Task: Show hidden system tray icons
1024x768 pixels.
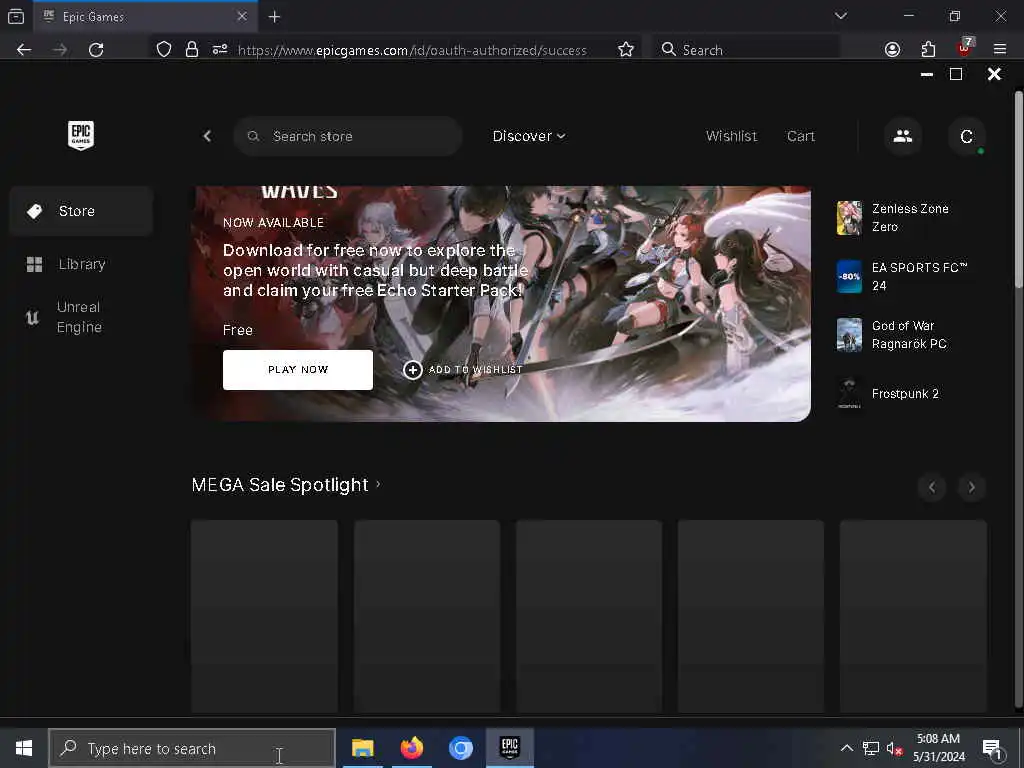Action: (x=846, y=748)
